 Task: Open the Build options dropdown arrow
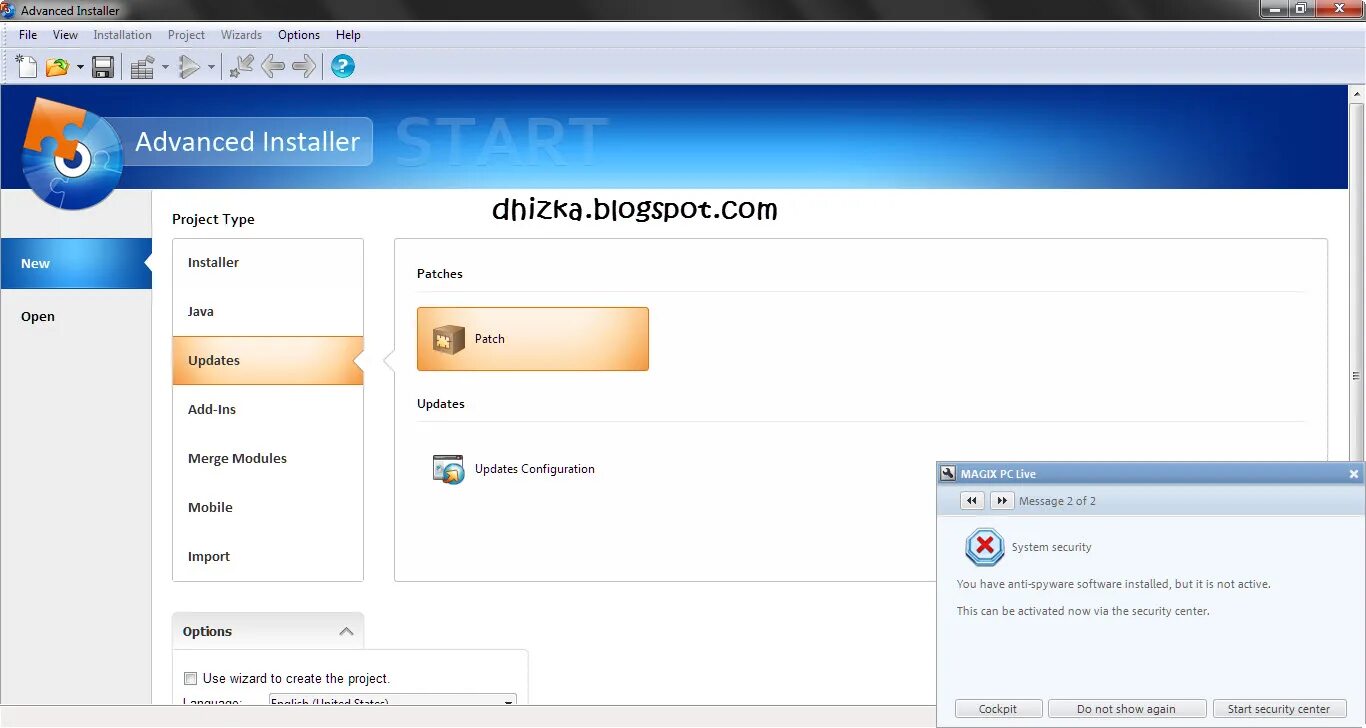(166, 68)
